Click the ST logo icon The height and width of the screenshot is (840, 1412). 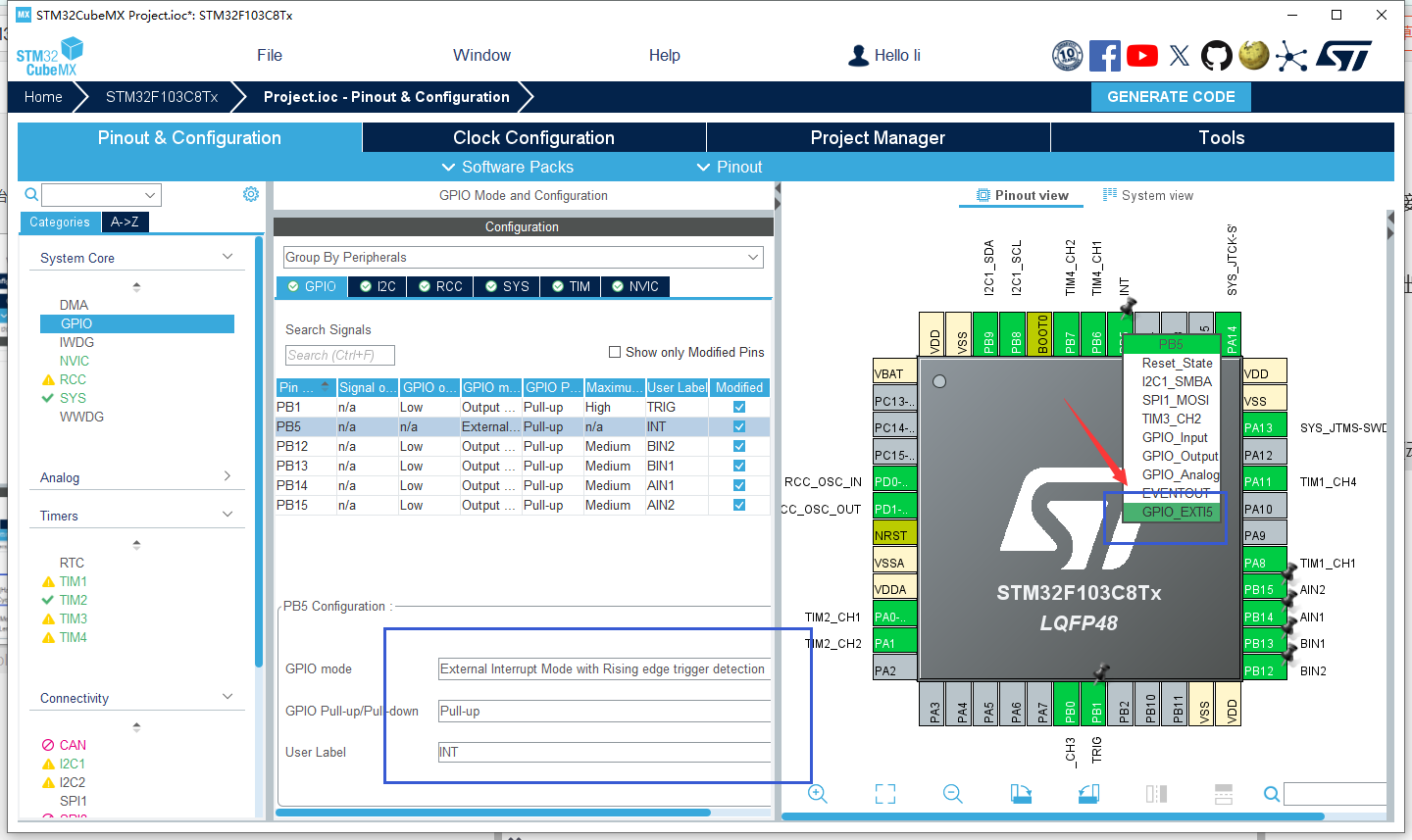(1343, 56)
